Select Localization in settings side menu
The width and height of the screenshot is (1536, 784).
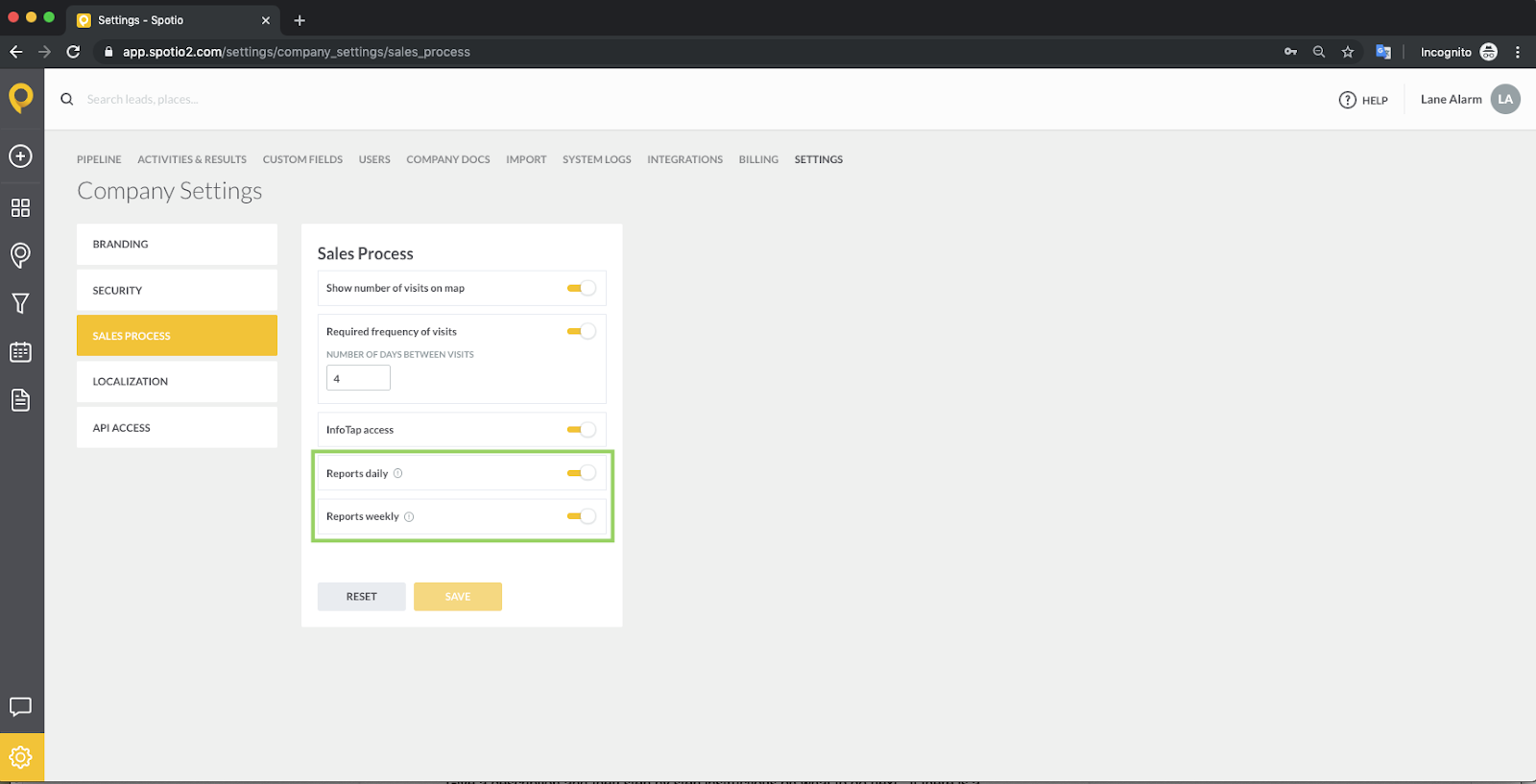pyautogui.click(x=177, y=382)
